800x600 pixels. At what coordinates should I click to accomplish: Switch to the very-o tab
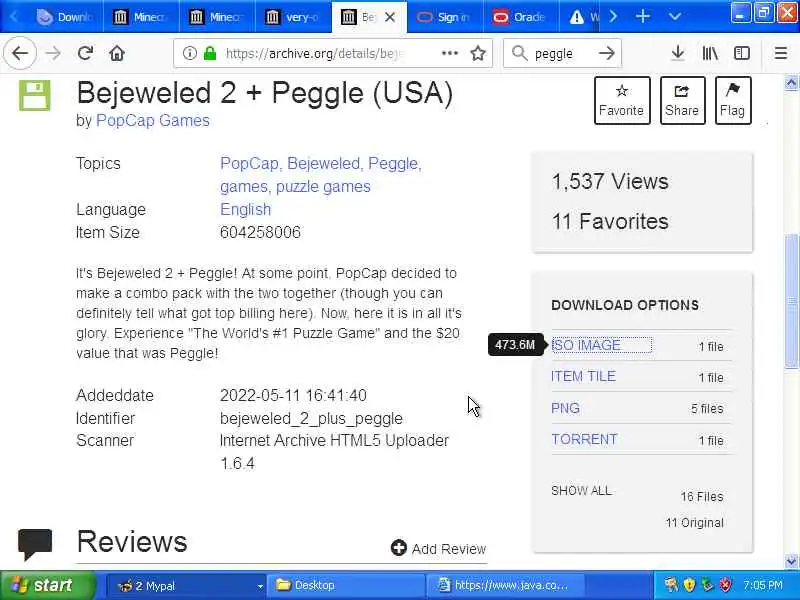293,17
